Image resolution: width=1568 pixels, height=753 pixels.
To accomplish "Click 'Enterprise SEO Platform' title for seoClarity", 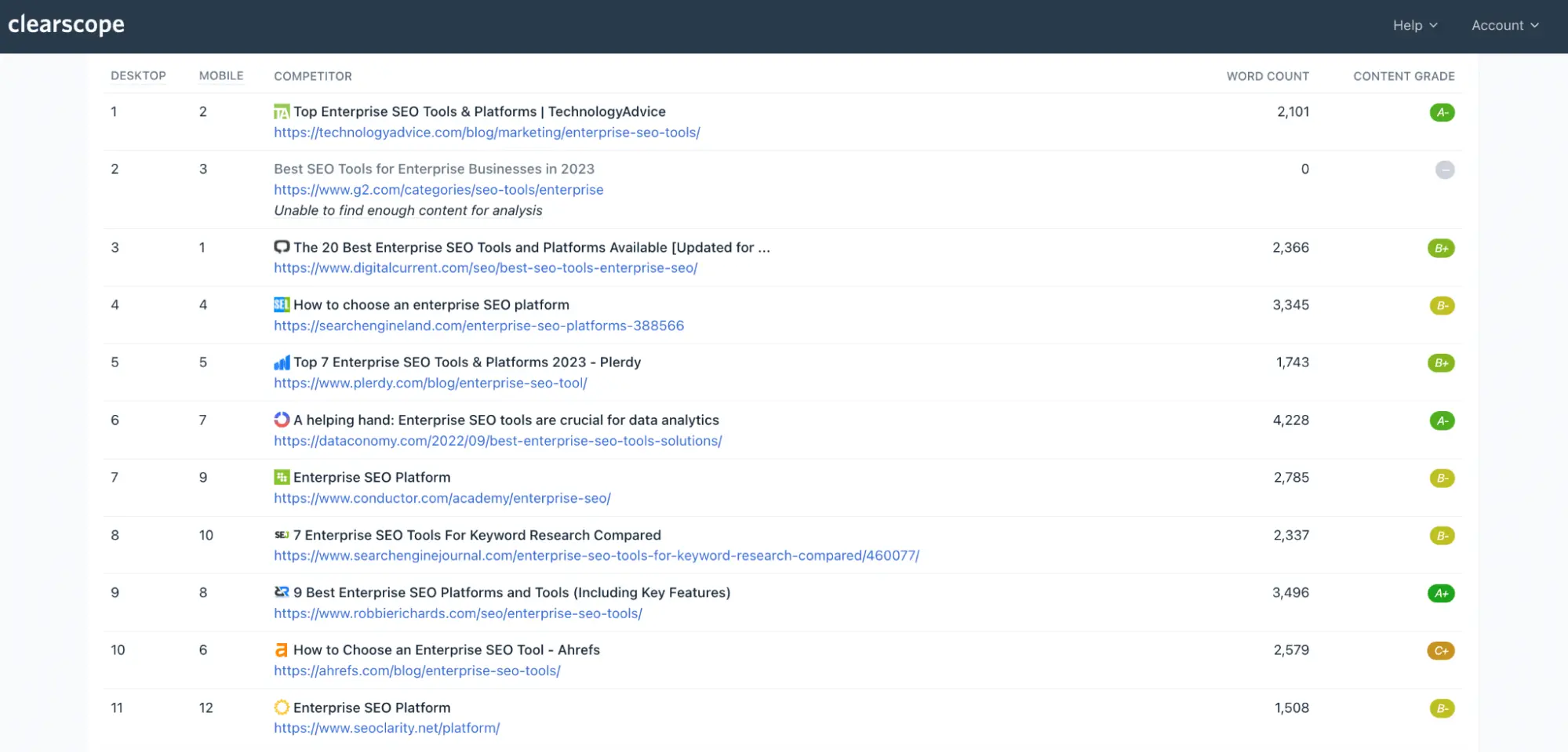I will [372, 708].
